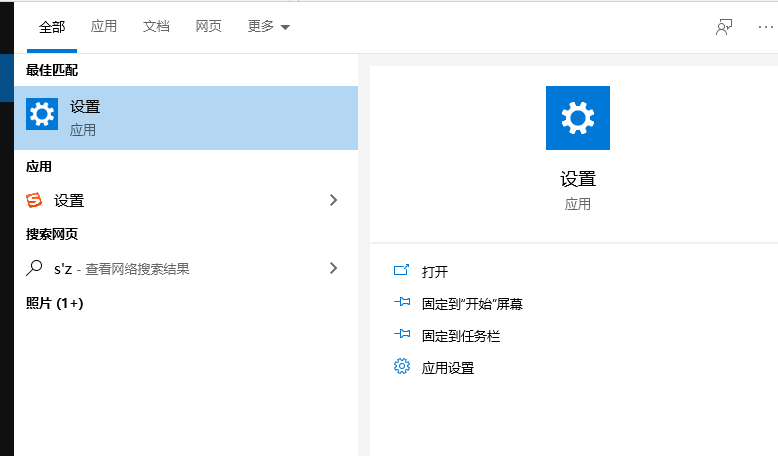Click the large Settings gear tile in preview pane

(x=577, y=118)
